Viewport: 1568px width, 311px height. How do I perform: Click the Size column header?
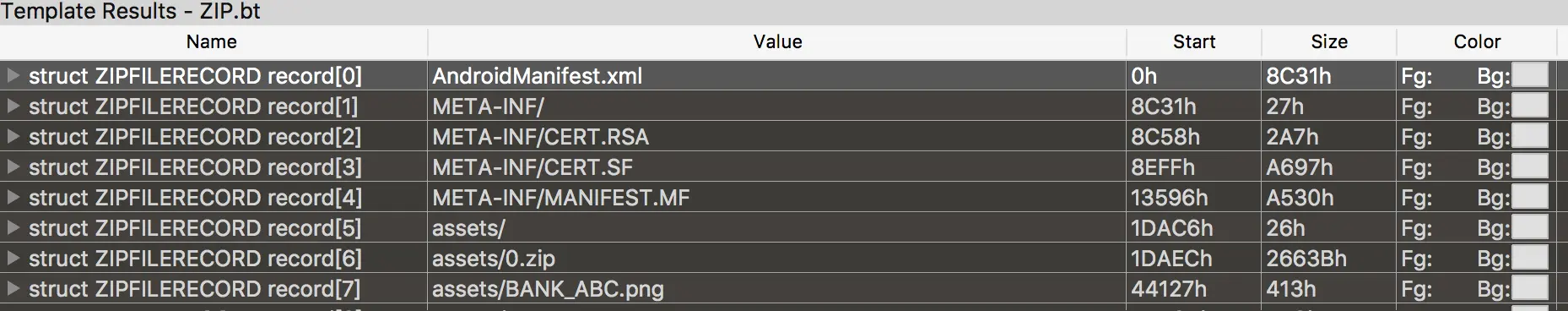tap(1329, 41)
